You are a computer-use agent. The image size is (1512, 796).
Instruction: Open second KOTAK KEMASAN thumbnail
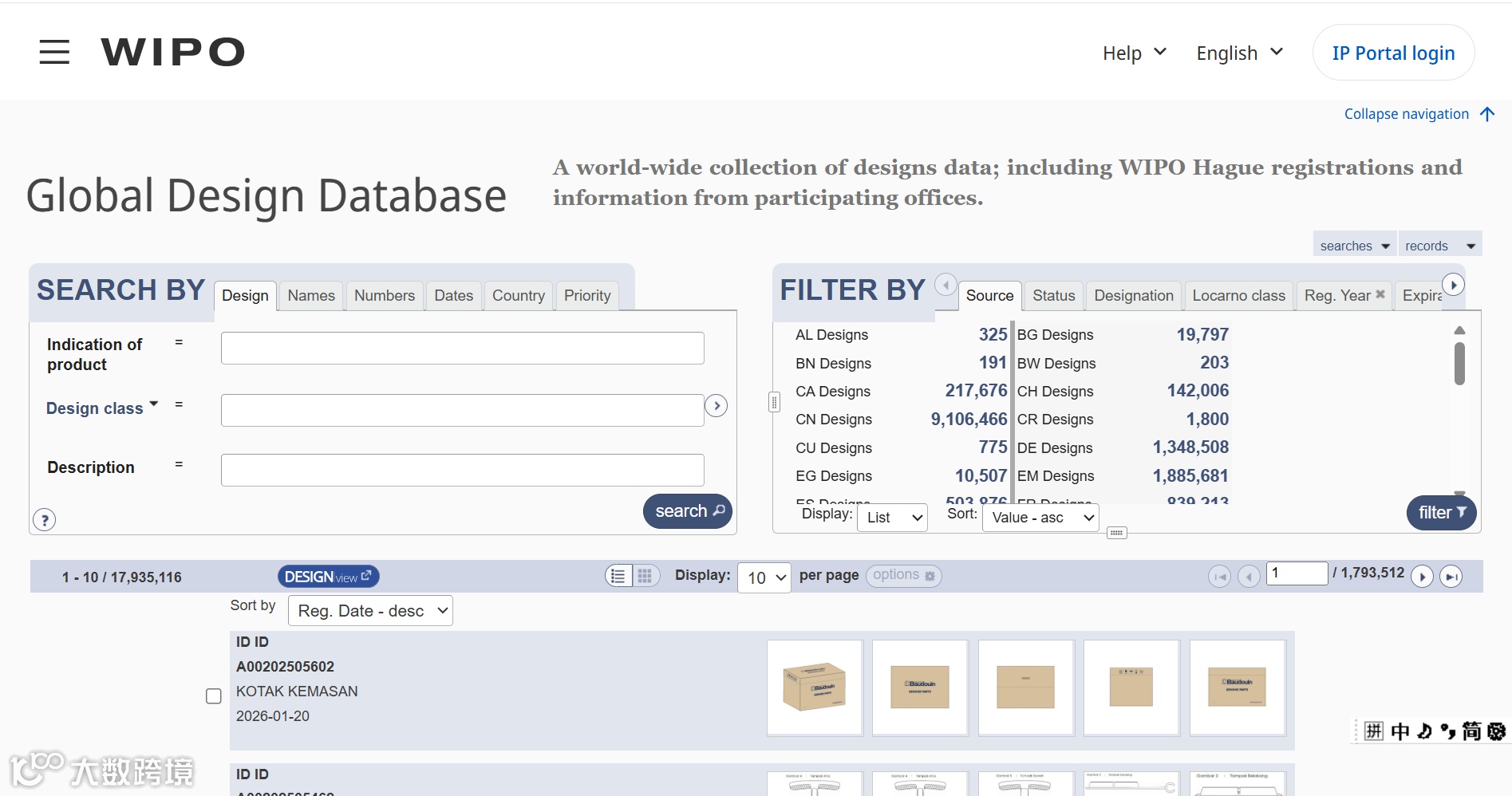(920, 688)
